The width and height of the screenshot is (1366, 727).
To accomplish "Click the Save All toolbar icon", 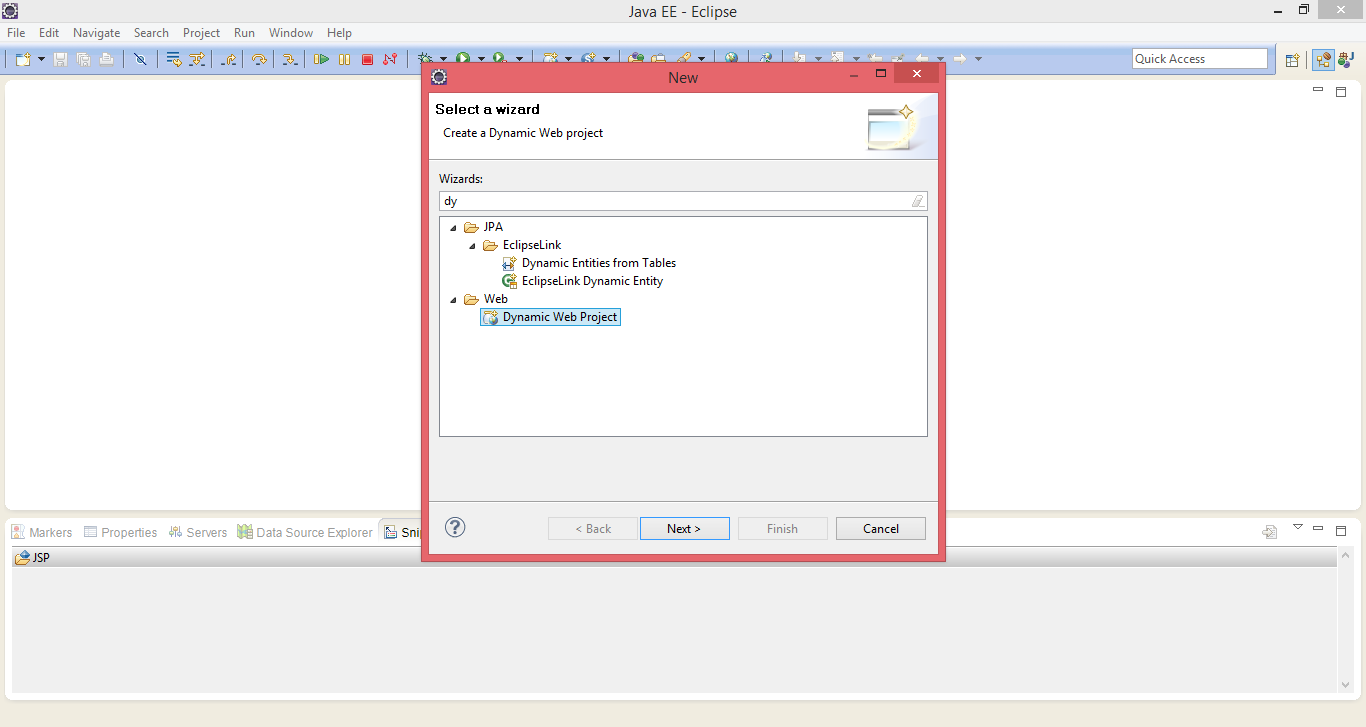I will (83, 58).
